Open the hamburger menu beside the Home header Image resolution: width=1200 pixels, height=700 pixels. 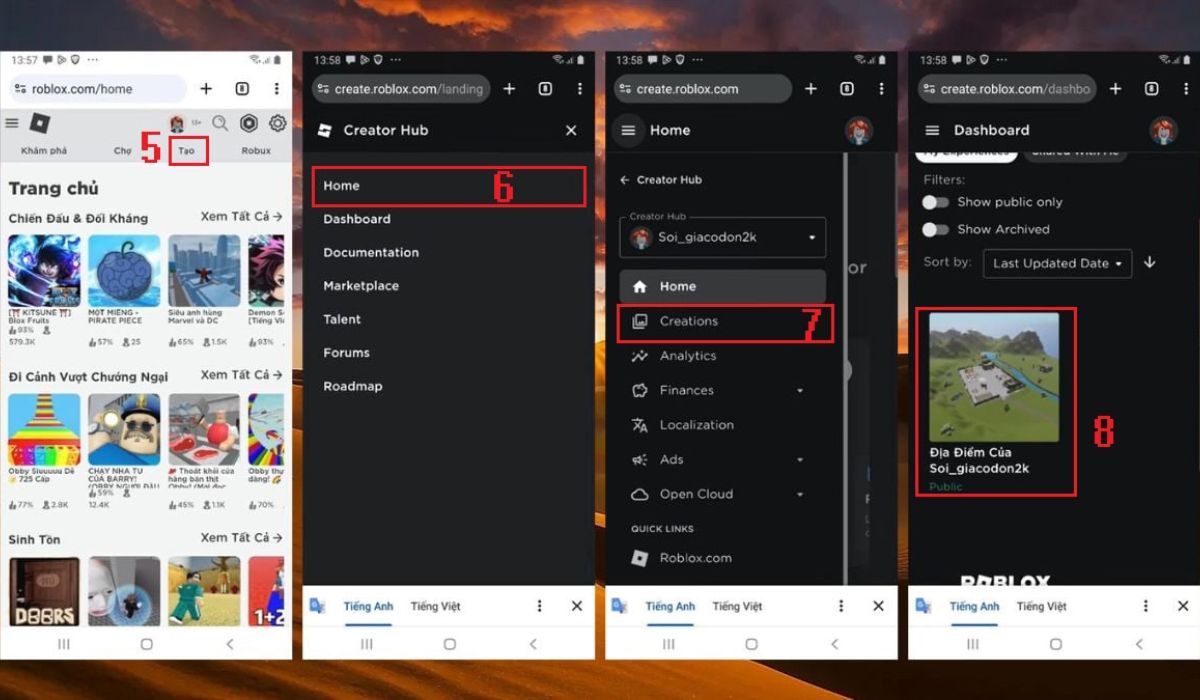tap(628, 130)
